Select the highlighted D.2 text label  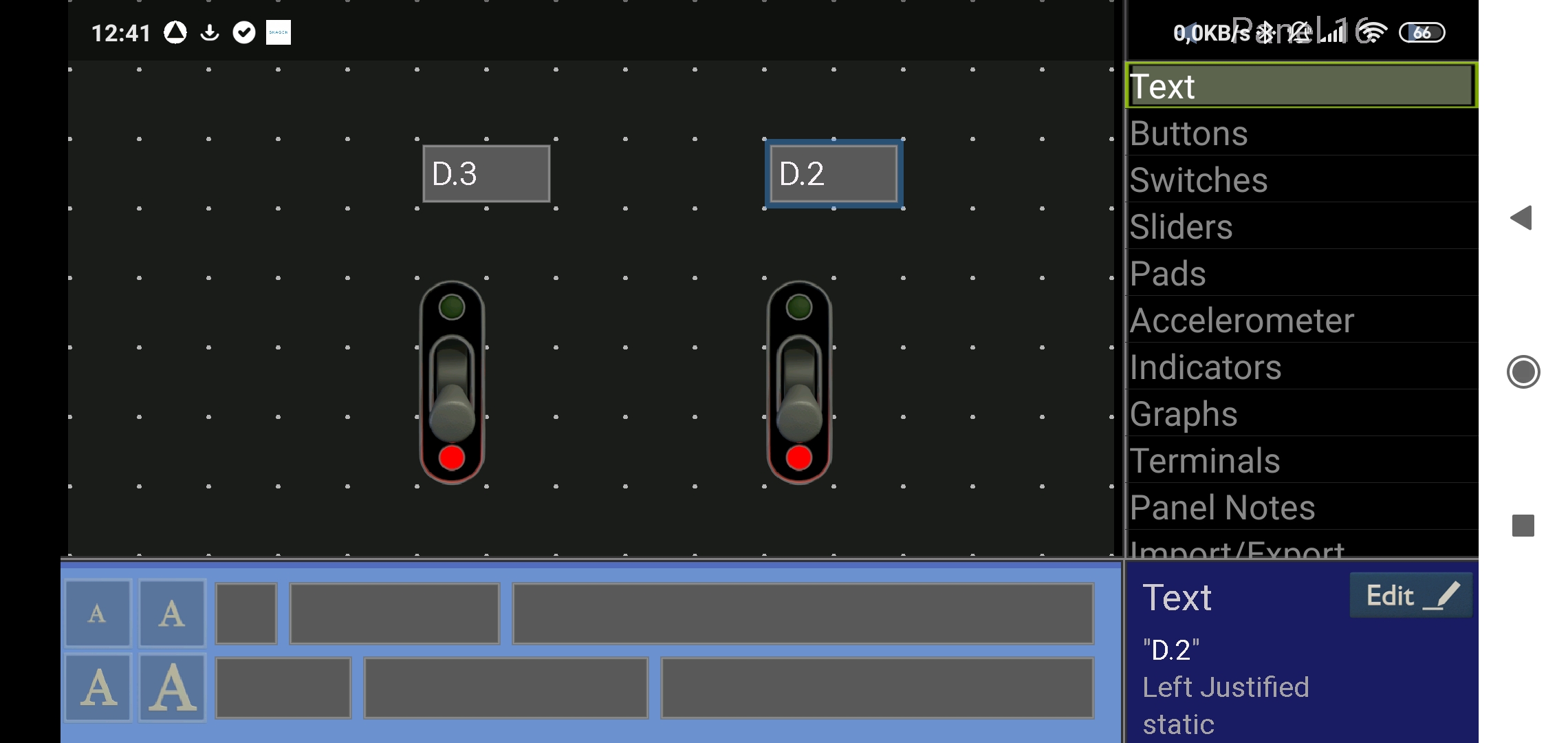[834, 173]
